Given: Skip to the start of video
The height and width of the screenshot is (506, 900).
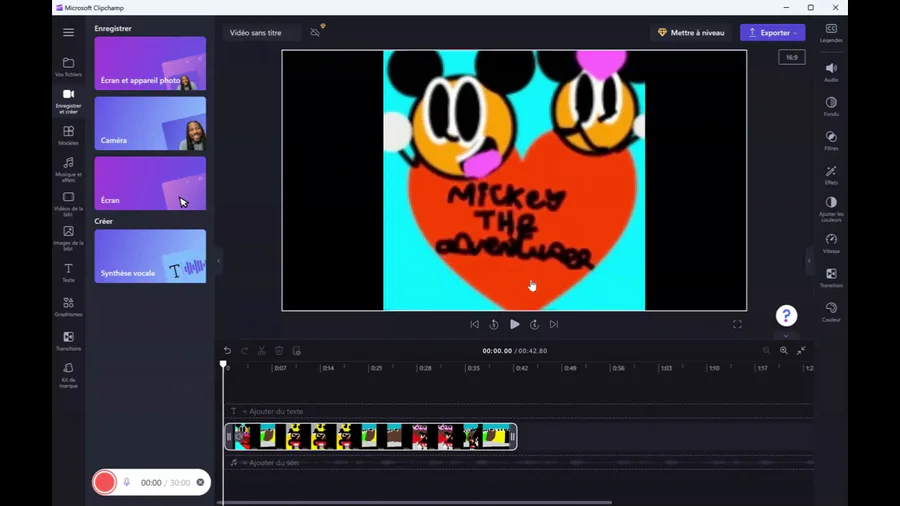Looking at the screenshot, I should click(x=474, y=325).
